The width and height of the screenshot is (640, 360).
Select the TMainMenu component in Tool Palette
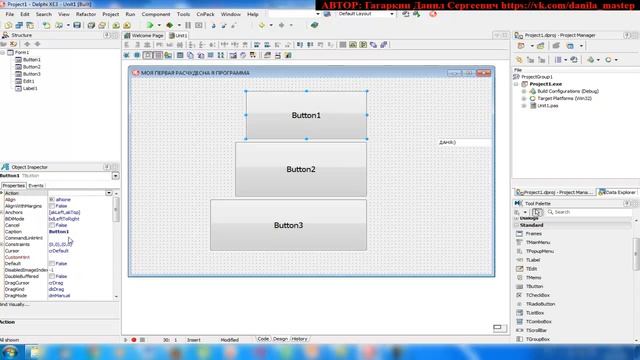coord(538,242)
